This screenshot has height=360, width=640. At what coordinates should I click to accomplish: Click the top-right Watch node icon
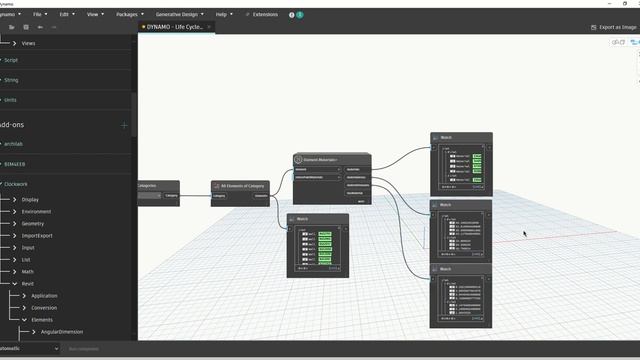[x=436, y=138]
